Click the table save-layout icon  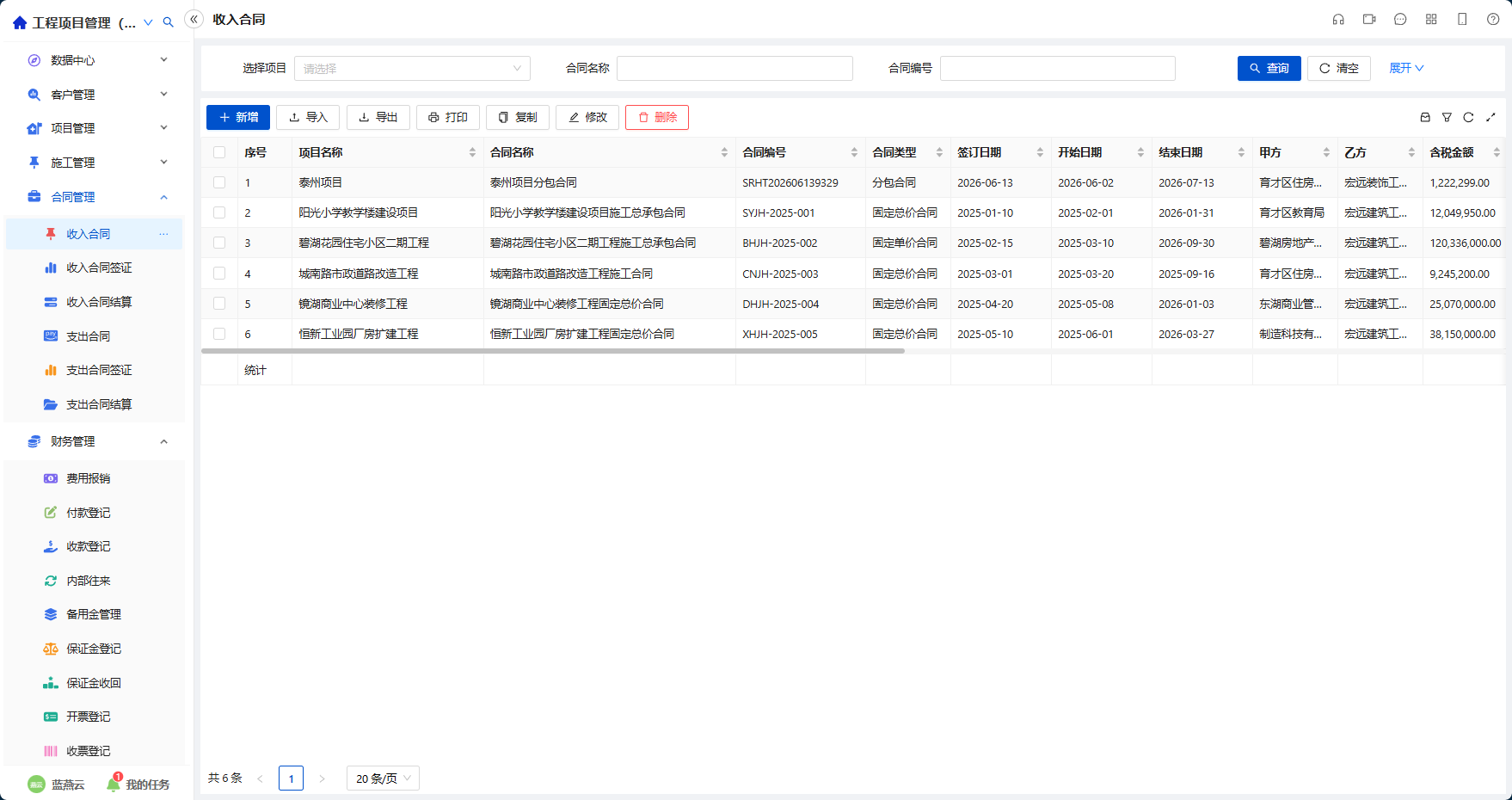tap(1425, 117)
